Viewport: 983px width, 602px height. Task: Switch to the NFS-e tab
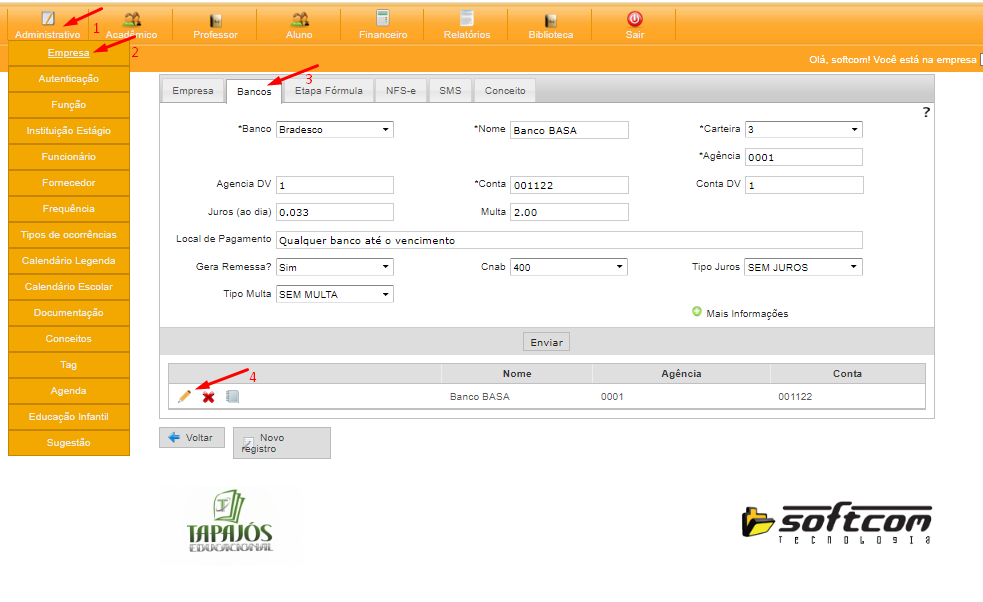402,91
